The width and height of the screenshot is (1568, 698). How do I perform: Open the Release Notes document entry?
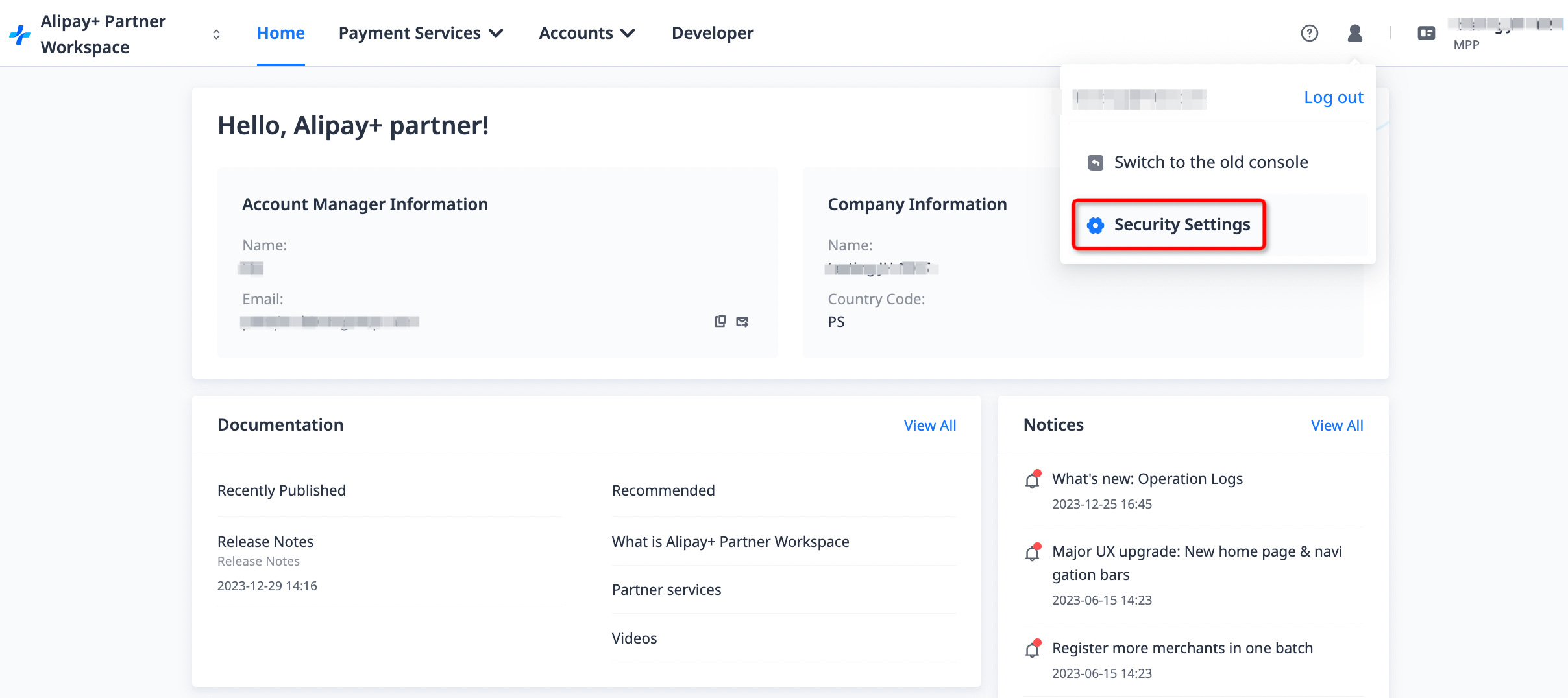pos(265,542)
